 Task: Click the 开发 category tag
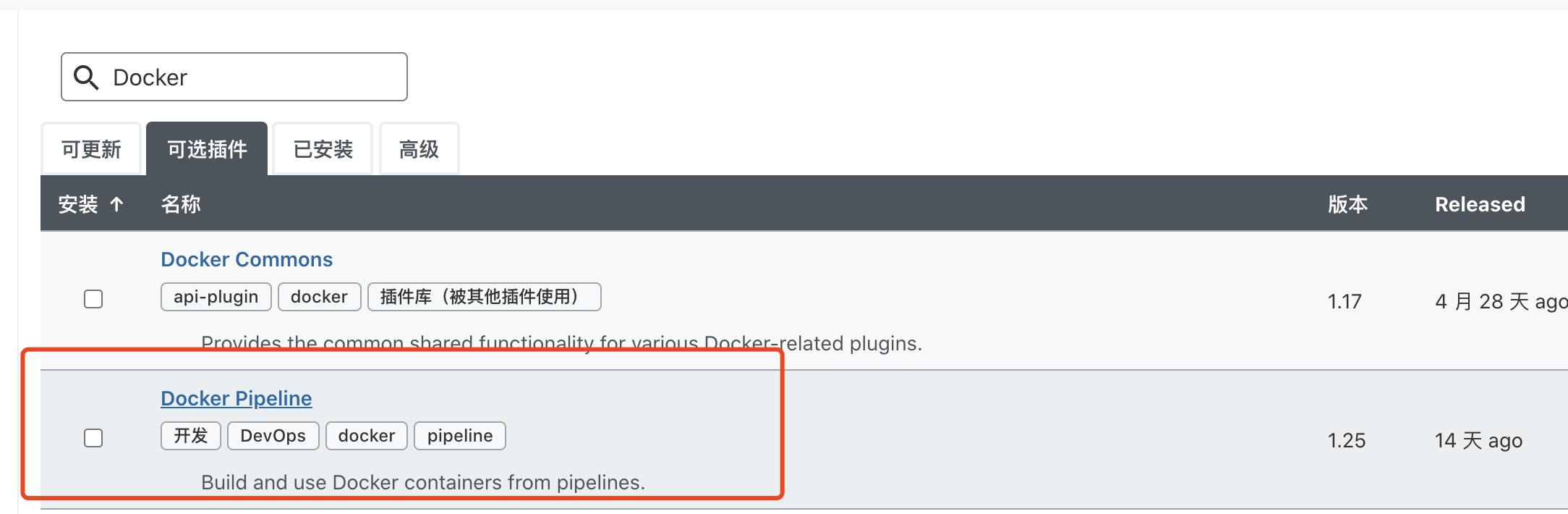pyautogui.click(x=190, y=436)
